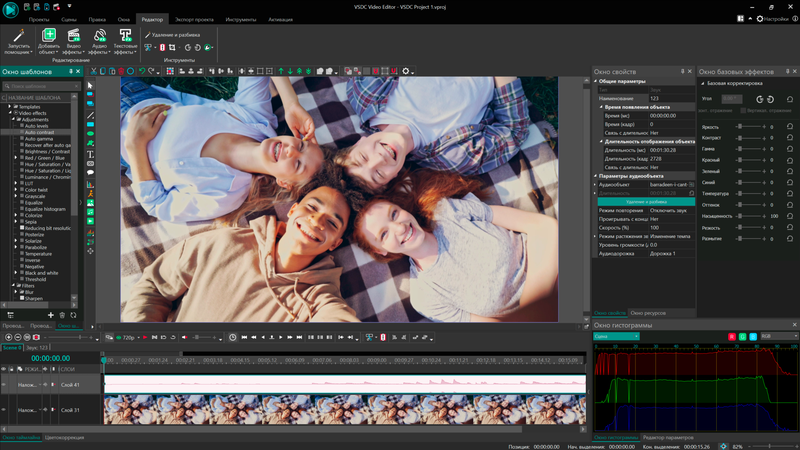This screenshot has height=450, width=800.
Task: Open the 720p preview quality dropdown
Action: click(x=129, y=337)
